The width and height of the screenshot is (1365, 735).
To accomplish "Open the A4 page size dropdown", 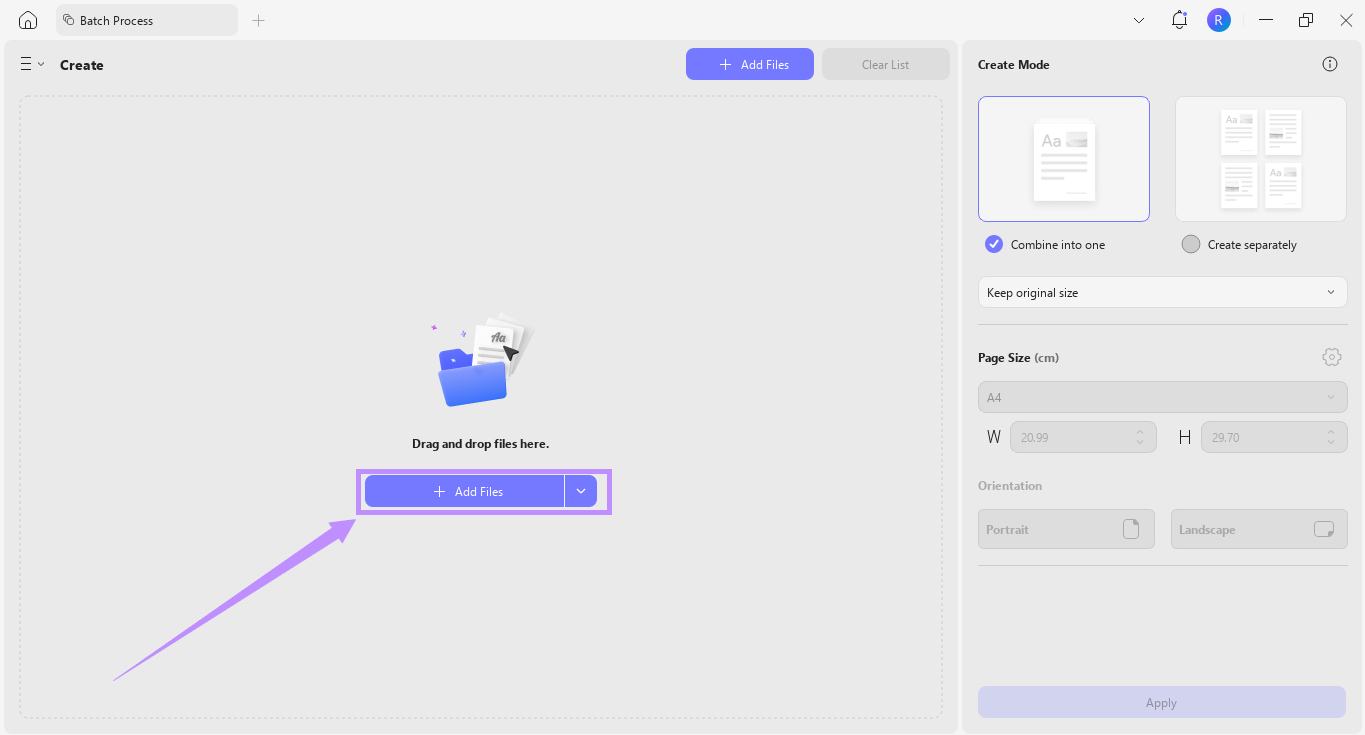I will tap(1161, 397).
